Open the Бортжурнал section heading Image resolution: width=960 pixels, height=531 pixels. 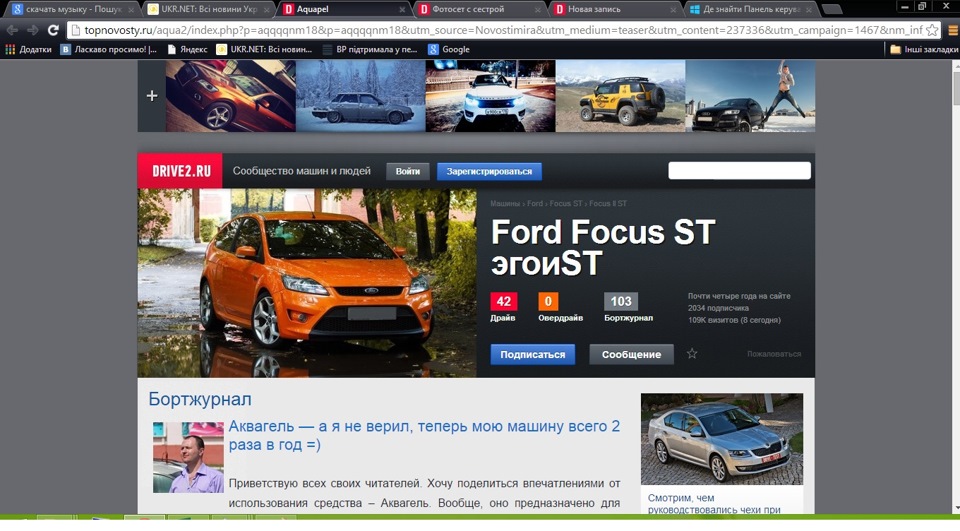pyautogui.click(x=200, y=399)
